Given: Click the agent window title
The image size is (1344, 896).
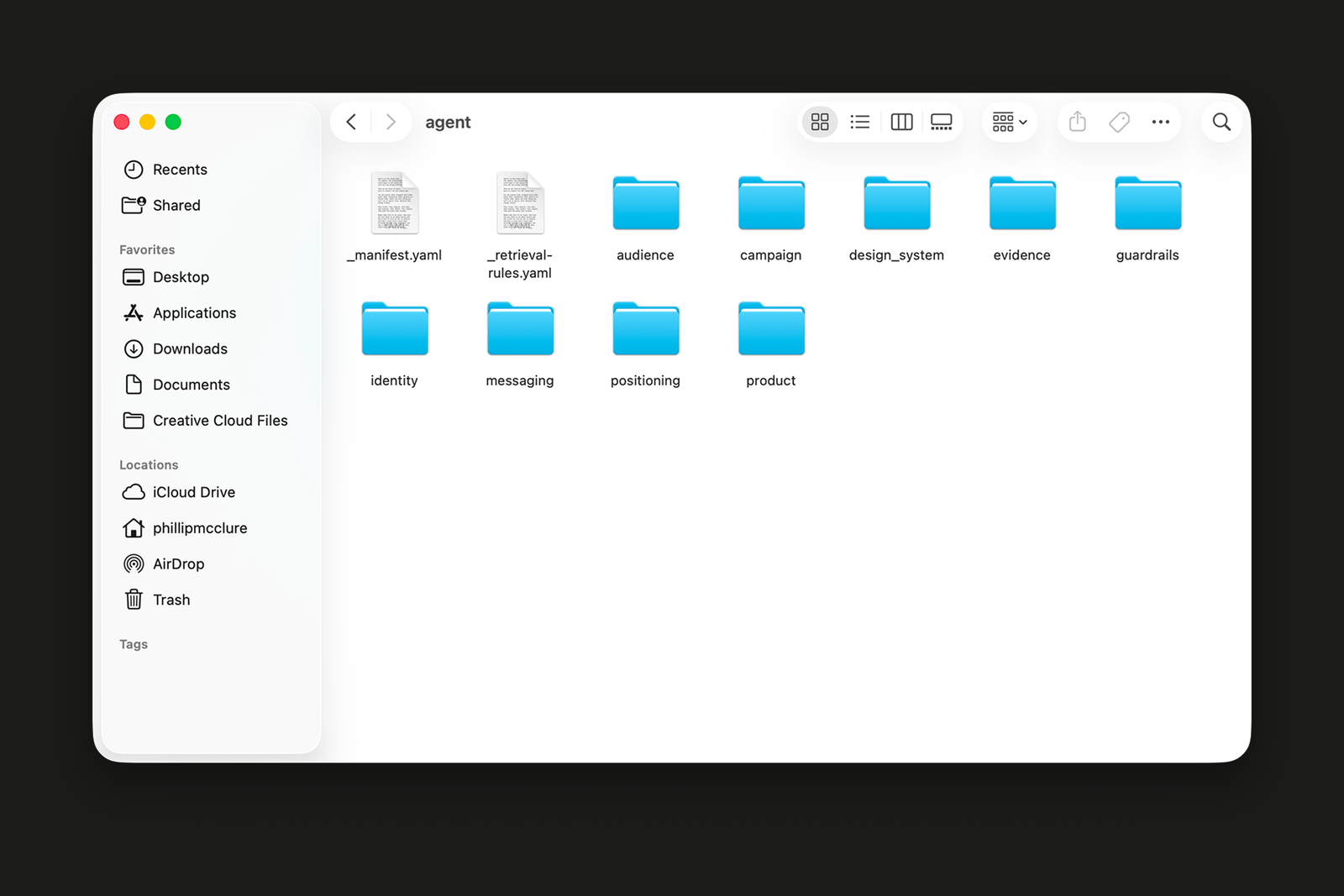Looking at the screenshot, I should click(x=448, y=123).
